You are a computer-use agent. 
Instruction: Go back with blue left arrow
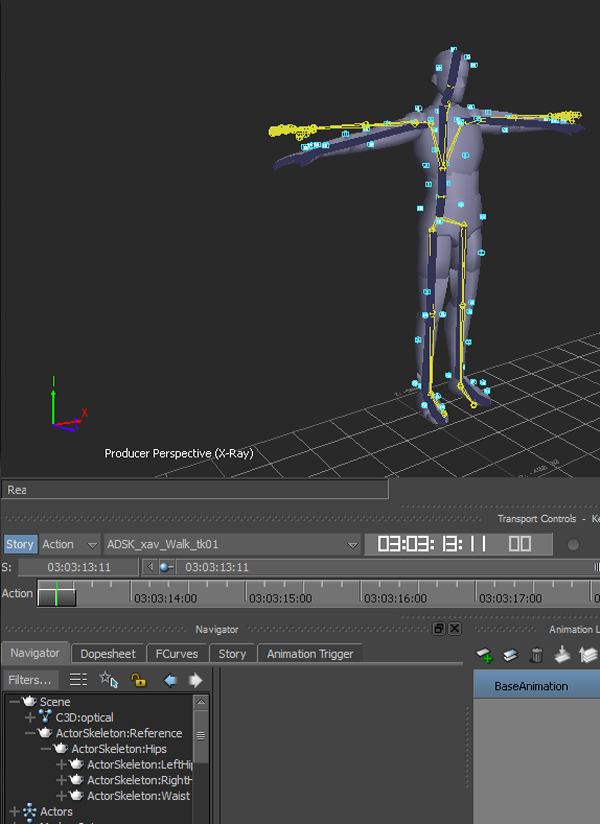(170, 680)
